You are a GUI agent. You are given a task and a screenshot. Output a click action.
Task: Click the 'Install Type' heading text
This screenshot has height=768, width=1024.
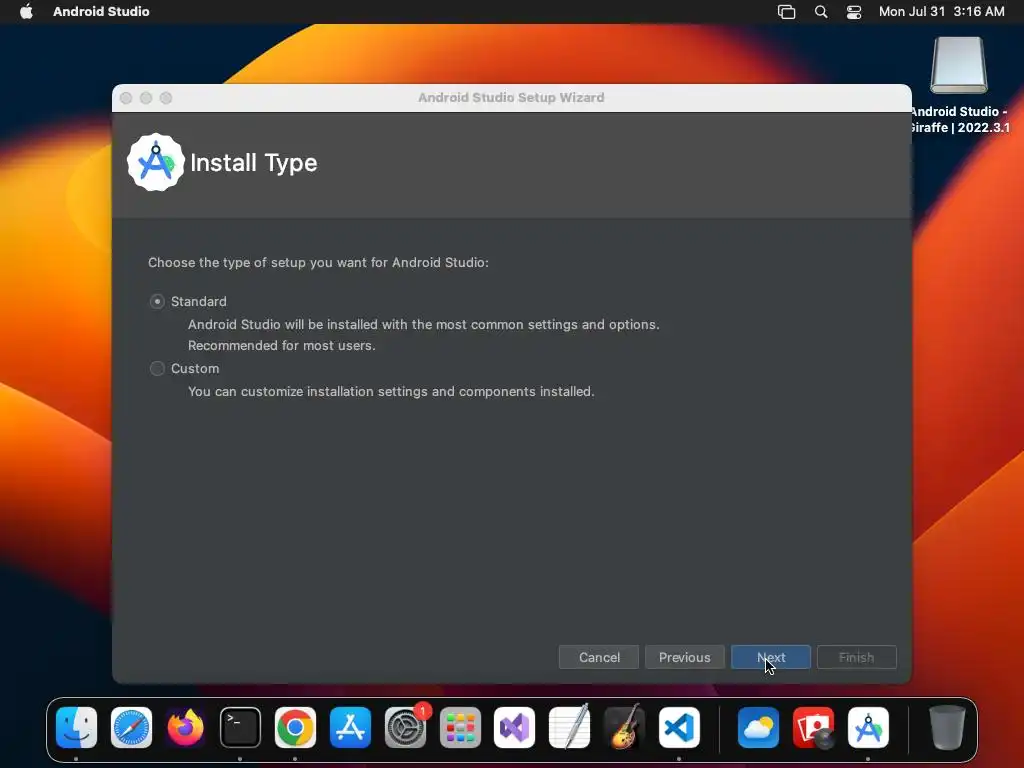[253, 163]
